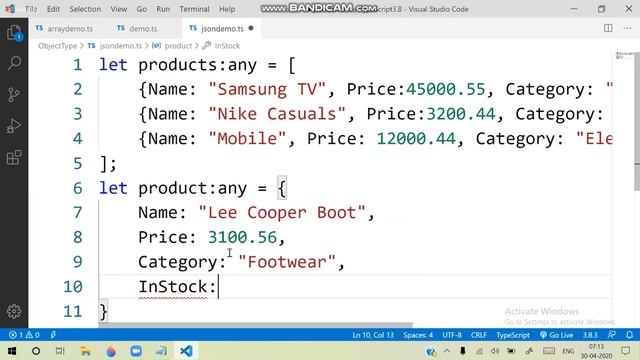Open the Run and Debug view
The image size is (640, 360).
pos(14,126)
